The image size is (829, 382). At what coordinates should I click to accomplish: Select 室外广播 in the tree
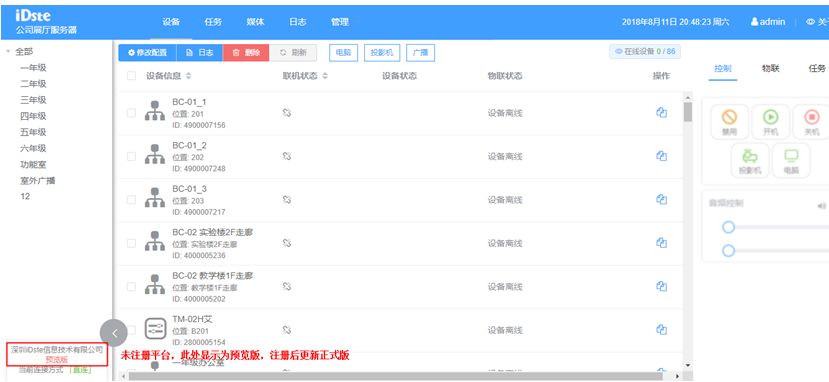(x=38, y=180)
